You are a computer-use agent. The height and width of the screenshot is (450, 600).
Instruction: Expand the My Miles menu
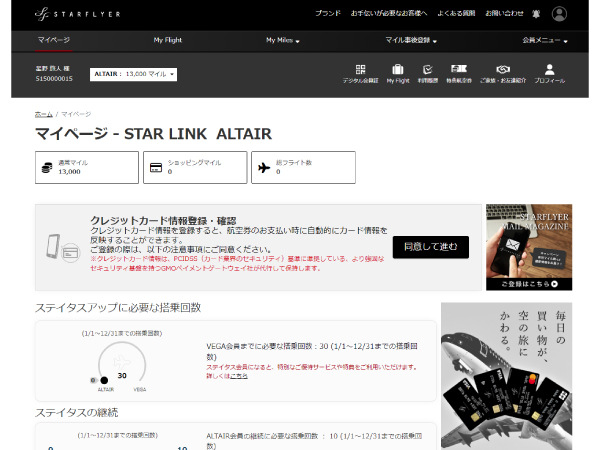[282, 40]
